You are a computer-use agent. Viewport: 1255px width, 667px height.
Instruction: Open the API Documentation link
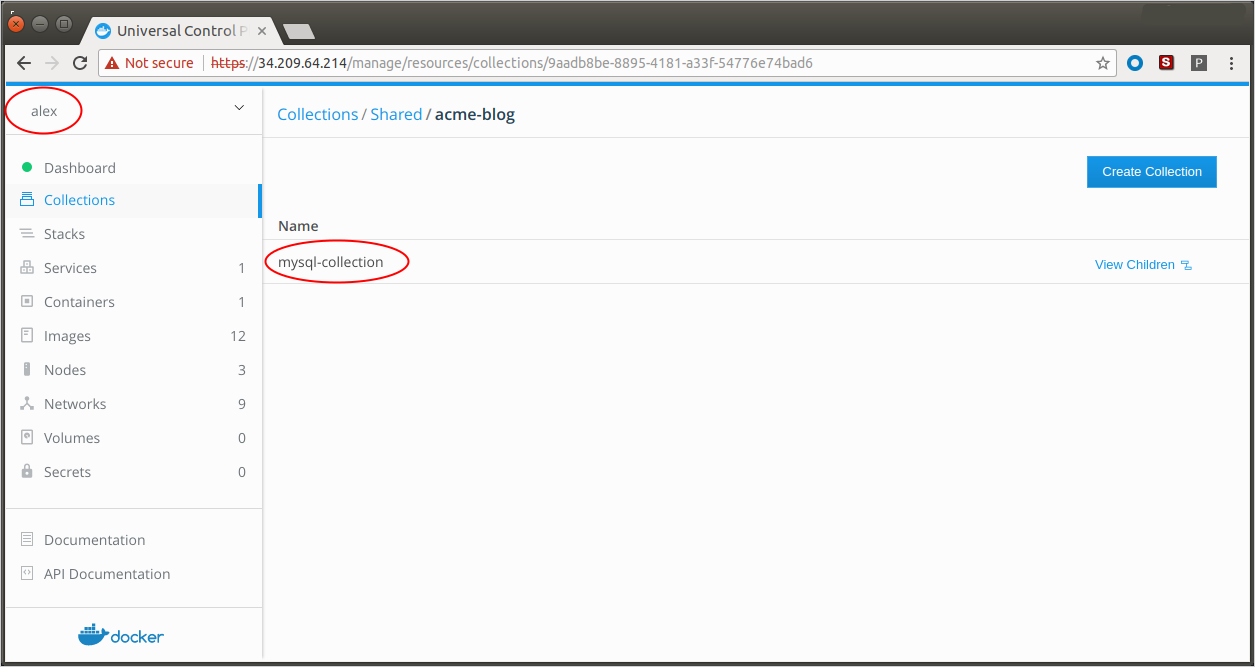coord(107,574)
